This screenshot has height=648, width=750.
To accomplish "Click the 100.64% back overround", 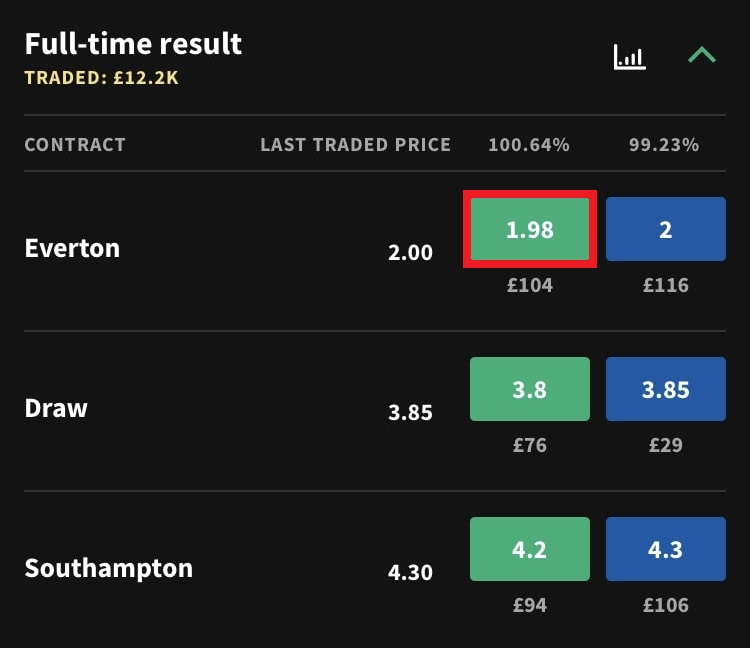I will (529, 145).
